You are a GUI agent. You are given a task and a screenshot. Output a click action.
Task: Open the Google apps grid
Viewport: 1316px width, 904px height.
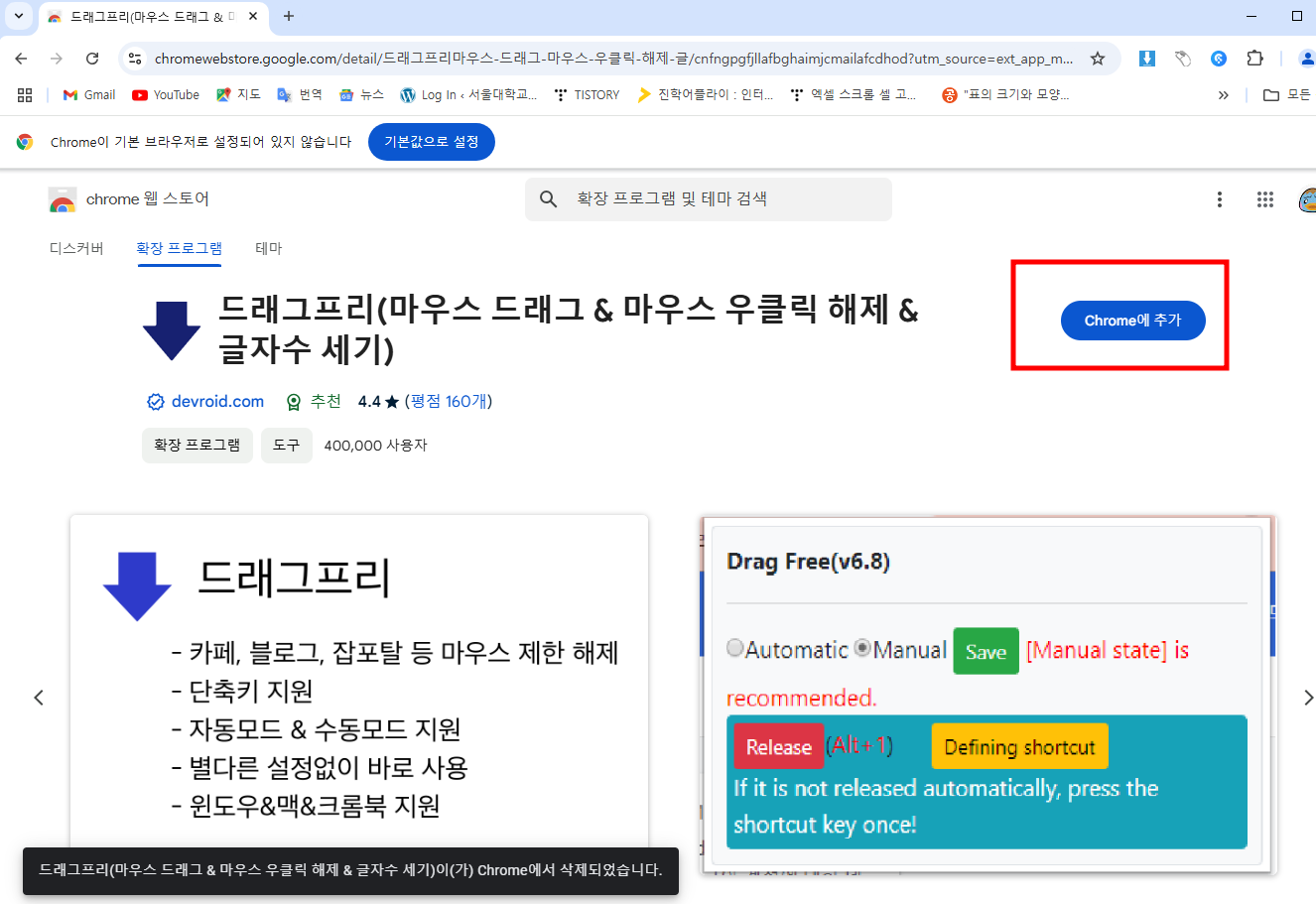pos(1265,199)
